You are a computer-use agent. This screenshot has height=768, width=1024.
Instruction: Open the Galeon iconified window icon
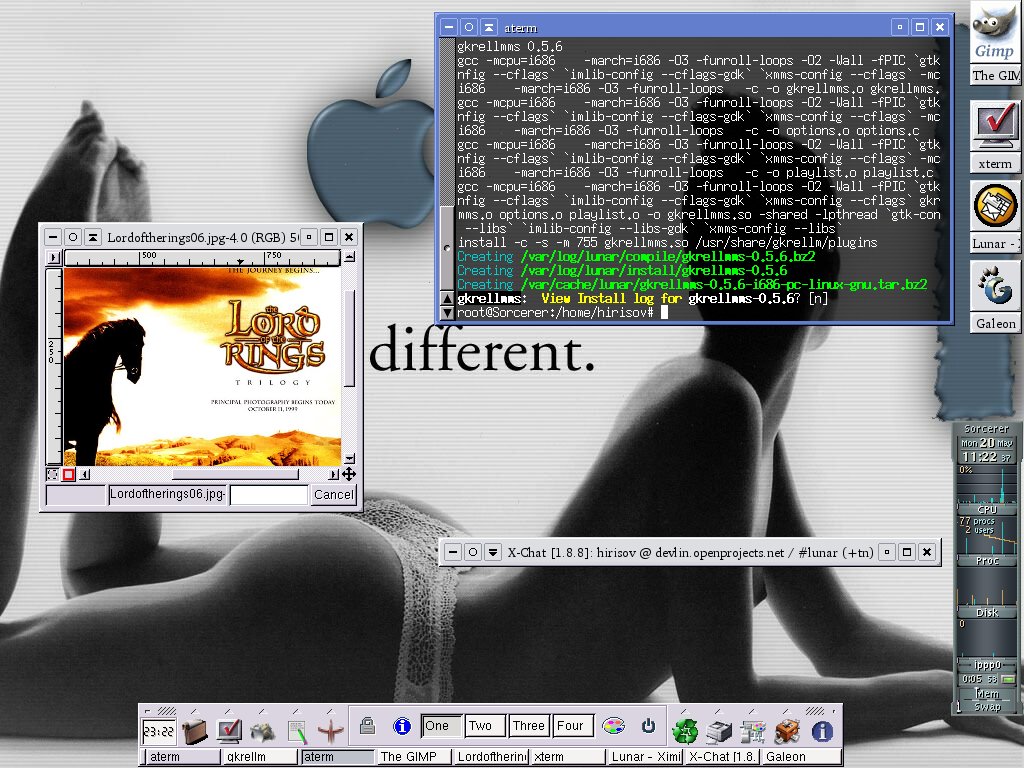click(995, 286)
